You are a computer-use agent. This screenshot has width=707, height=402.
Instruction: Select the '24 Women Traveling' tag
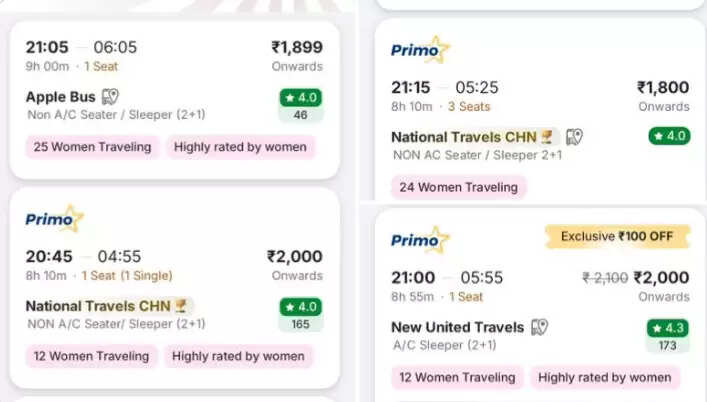coord(459,187)
